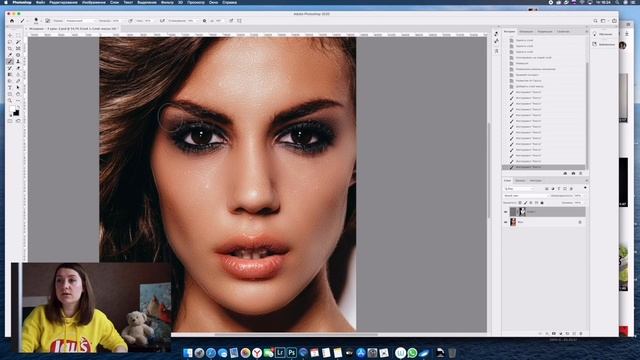Toggle Quick Mask mode in toolbar
The height and width of the screenshot is (360, 640).
coord(10,121)
